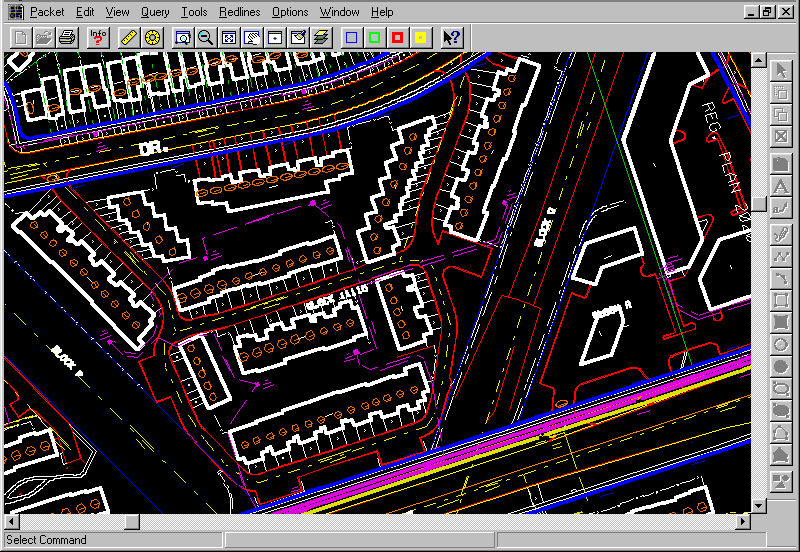Viewport: 800px width, 552px height.
Task: Select the filled circle redline tool
Action: [x=782, y=367]
